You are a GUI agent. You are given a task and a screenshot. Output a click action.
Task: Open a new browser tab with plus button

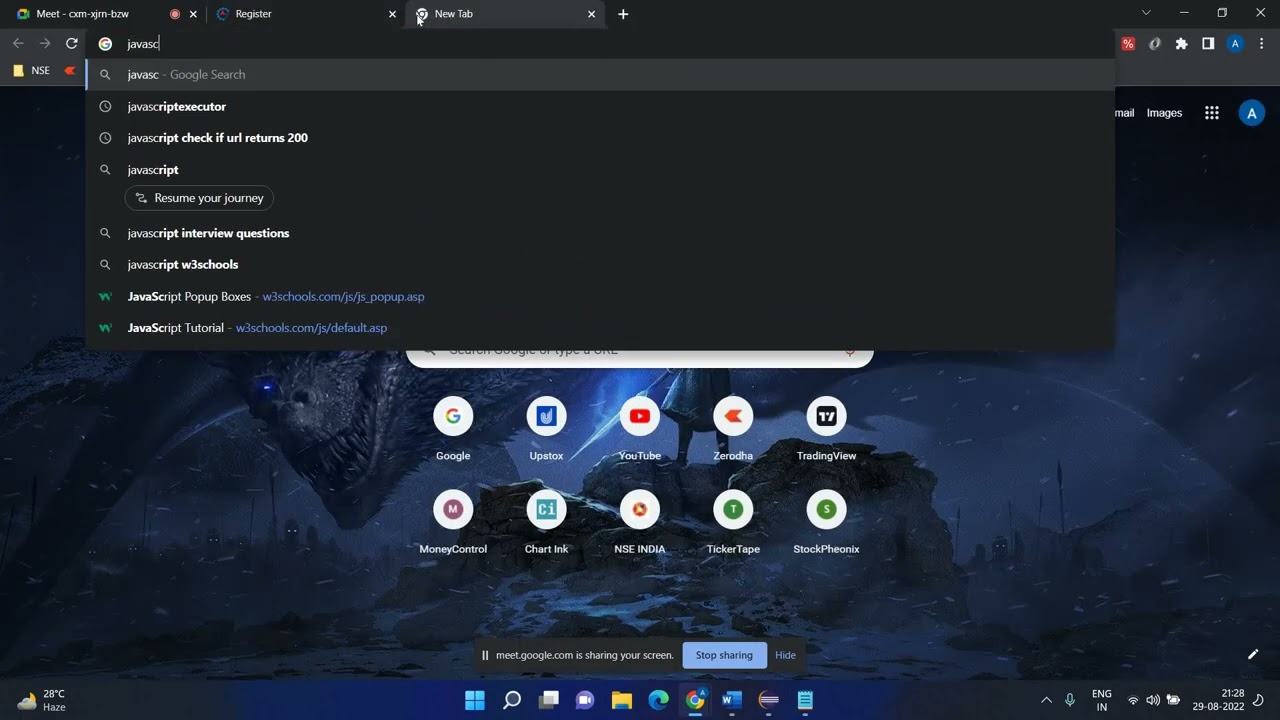pos(623,14)
